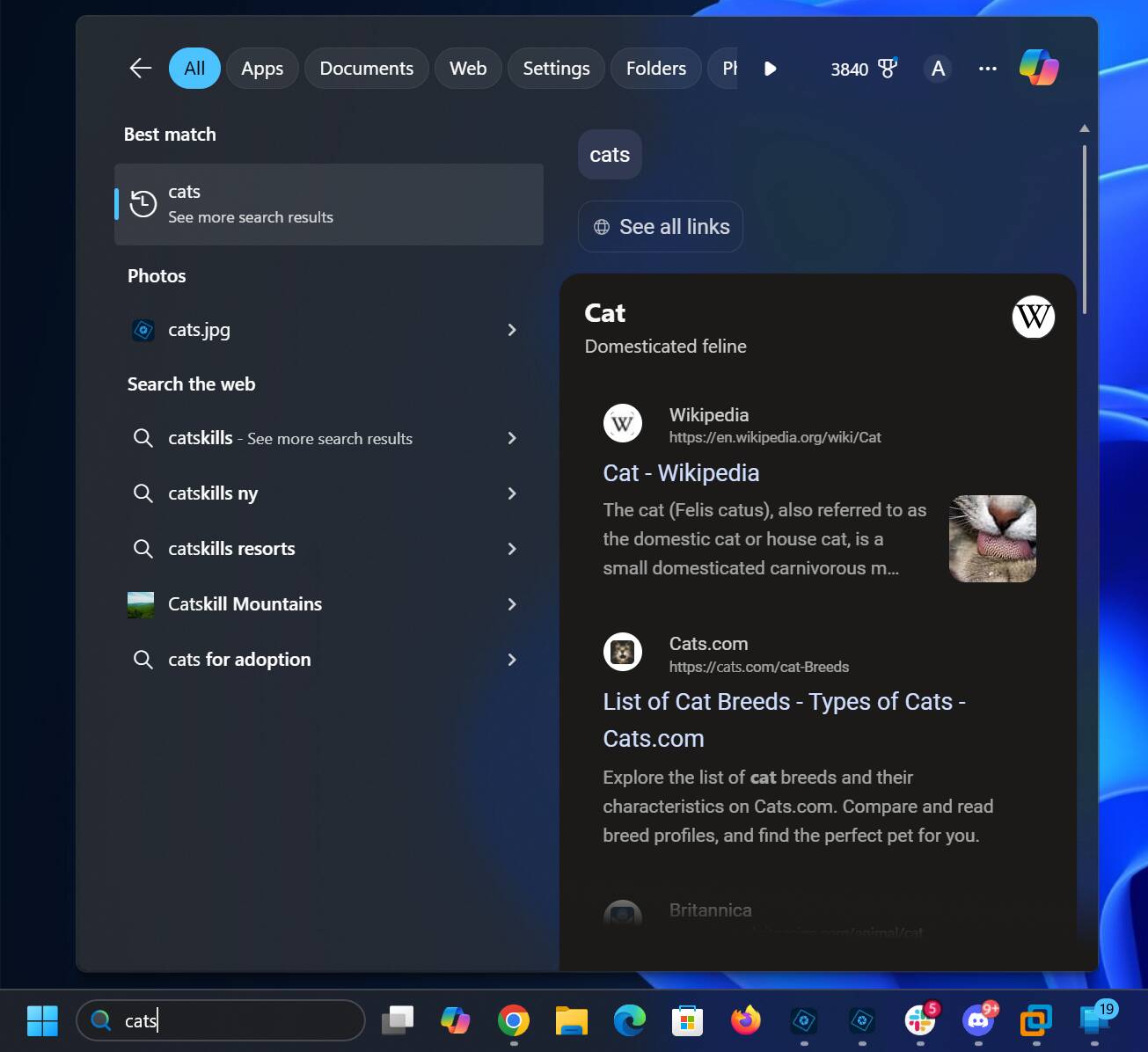Image resolution: width=1148 pixels, height=1052 pixels.
Task: Expand cats.jpg details chevron
Action: click(512, 330)
